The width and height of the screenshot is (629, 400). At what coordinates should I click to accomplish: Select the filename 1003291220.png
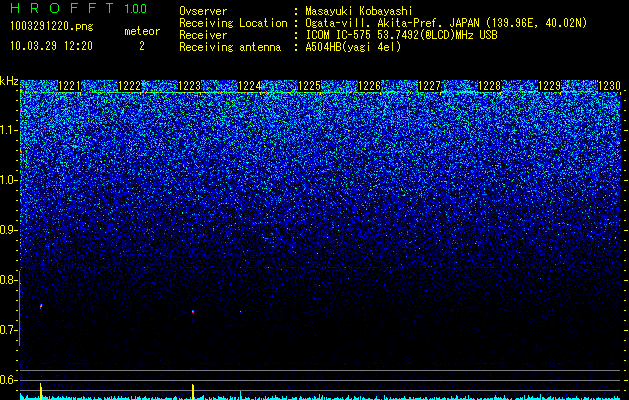click(x=52, y=27)
